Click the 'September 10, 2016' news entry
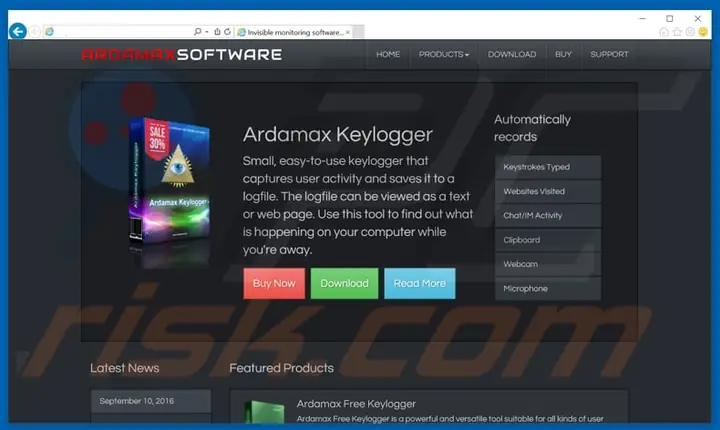The image size is (720, 430). point(151,401)
